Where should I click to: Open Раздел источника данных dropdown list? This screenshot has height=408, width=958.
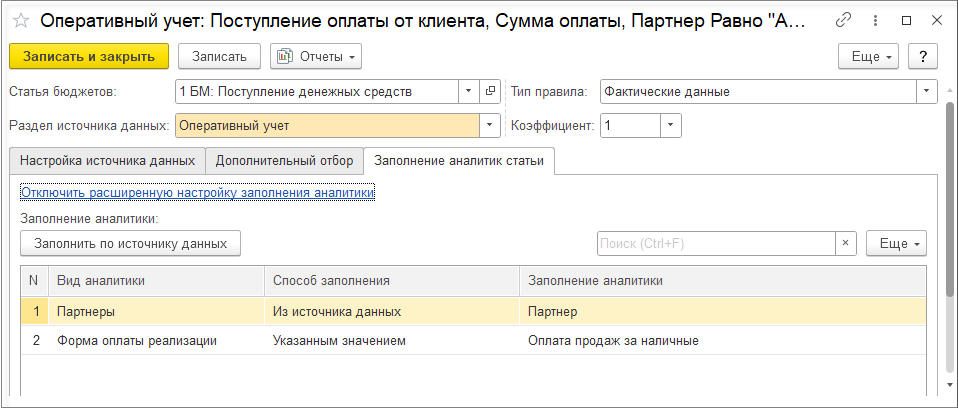coord(490,126)
